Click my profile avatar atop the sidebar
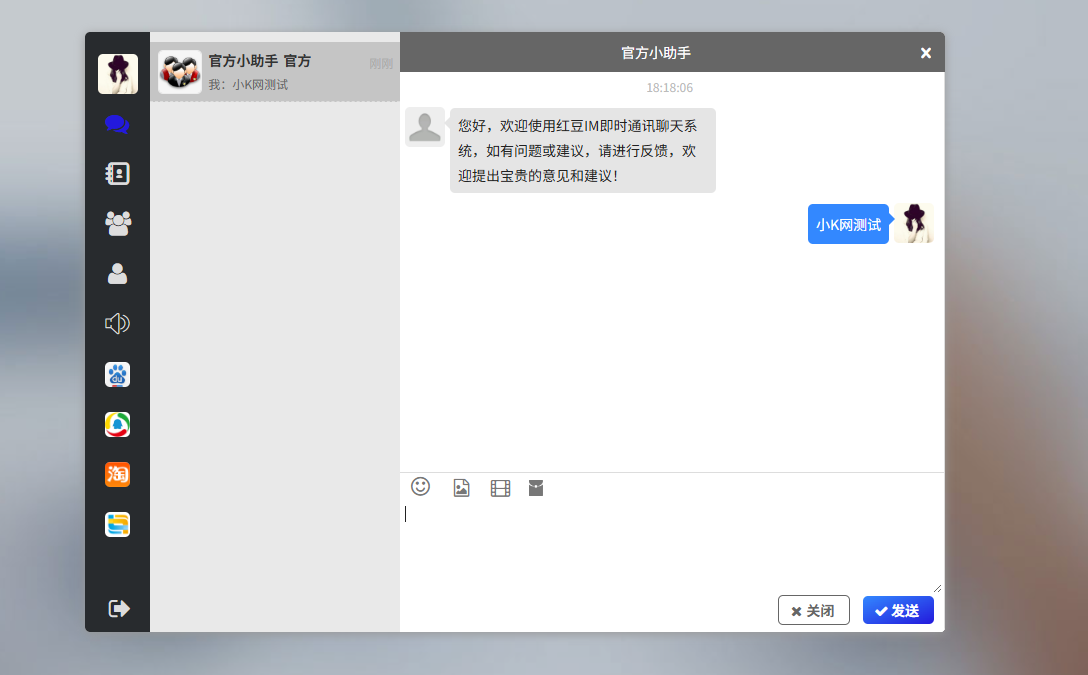Image resolution: width=1088 pixels, height=675 pixels. point(117,74)
